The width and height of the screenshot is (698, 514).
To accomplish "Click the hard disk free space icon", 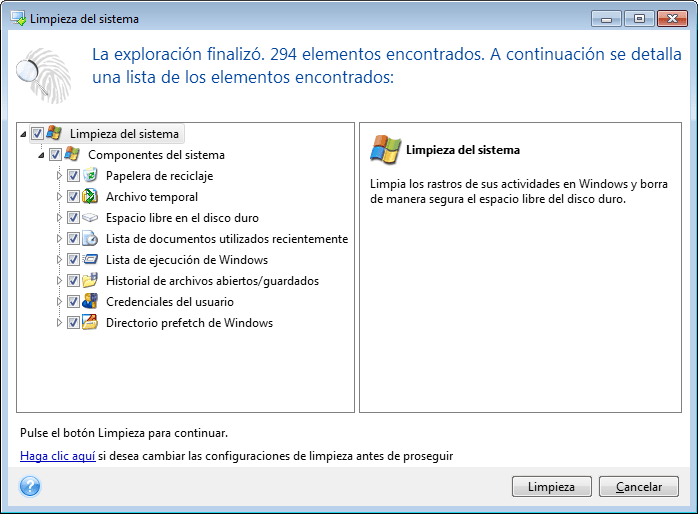I will pos(90,218).
